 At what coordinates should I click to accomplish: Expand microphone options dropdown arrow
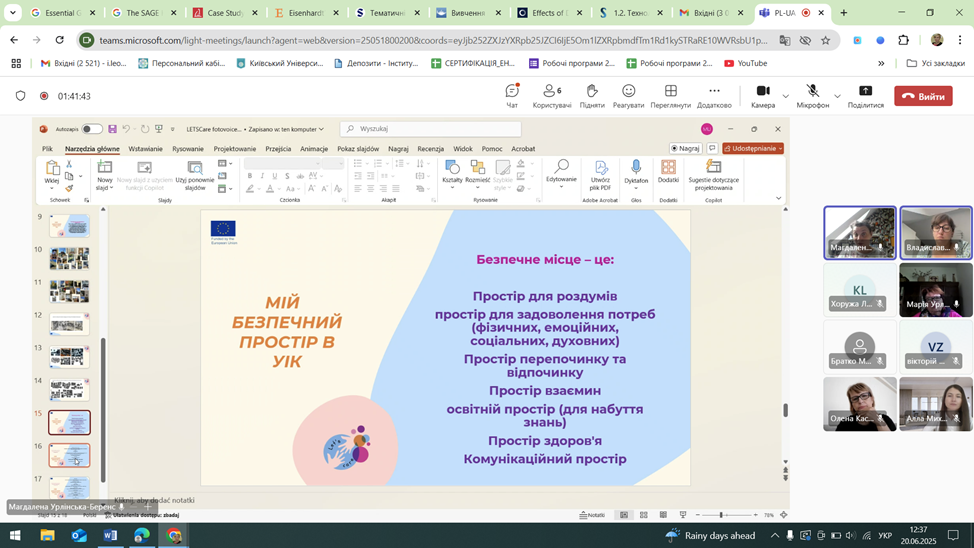(x=837, y=96)
